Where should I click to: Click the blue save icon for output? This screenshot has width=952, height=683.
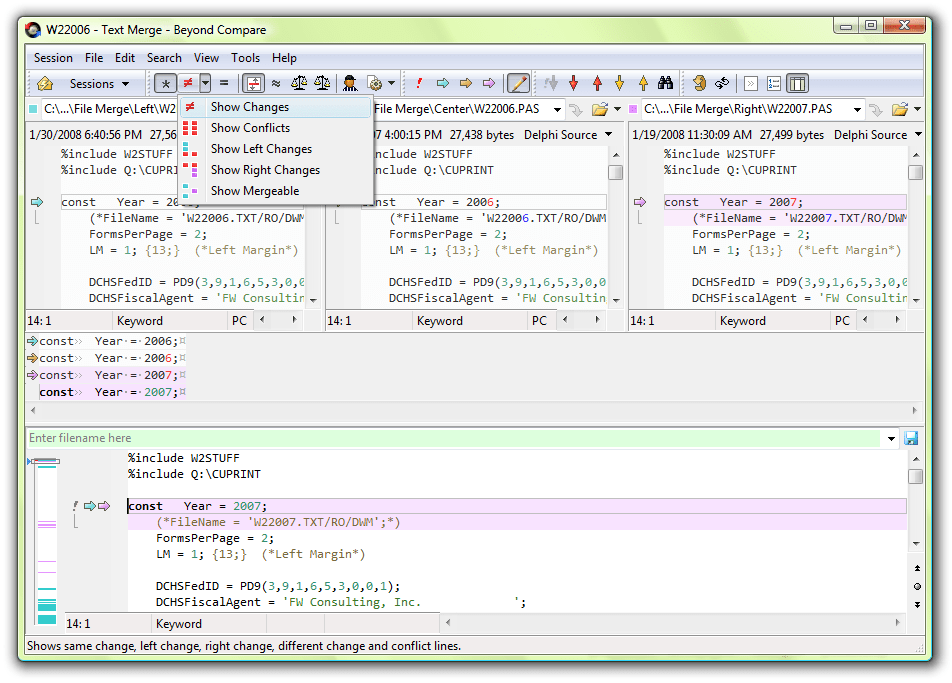911,438
